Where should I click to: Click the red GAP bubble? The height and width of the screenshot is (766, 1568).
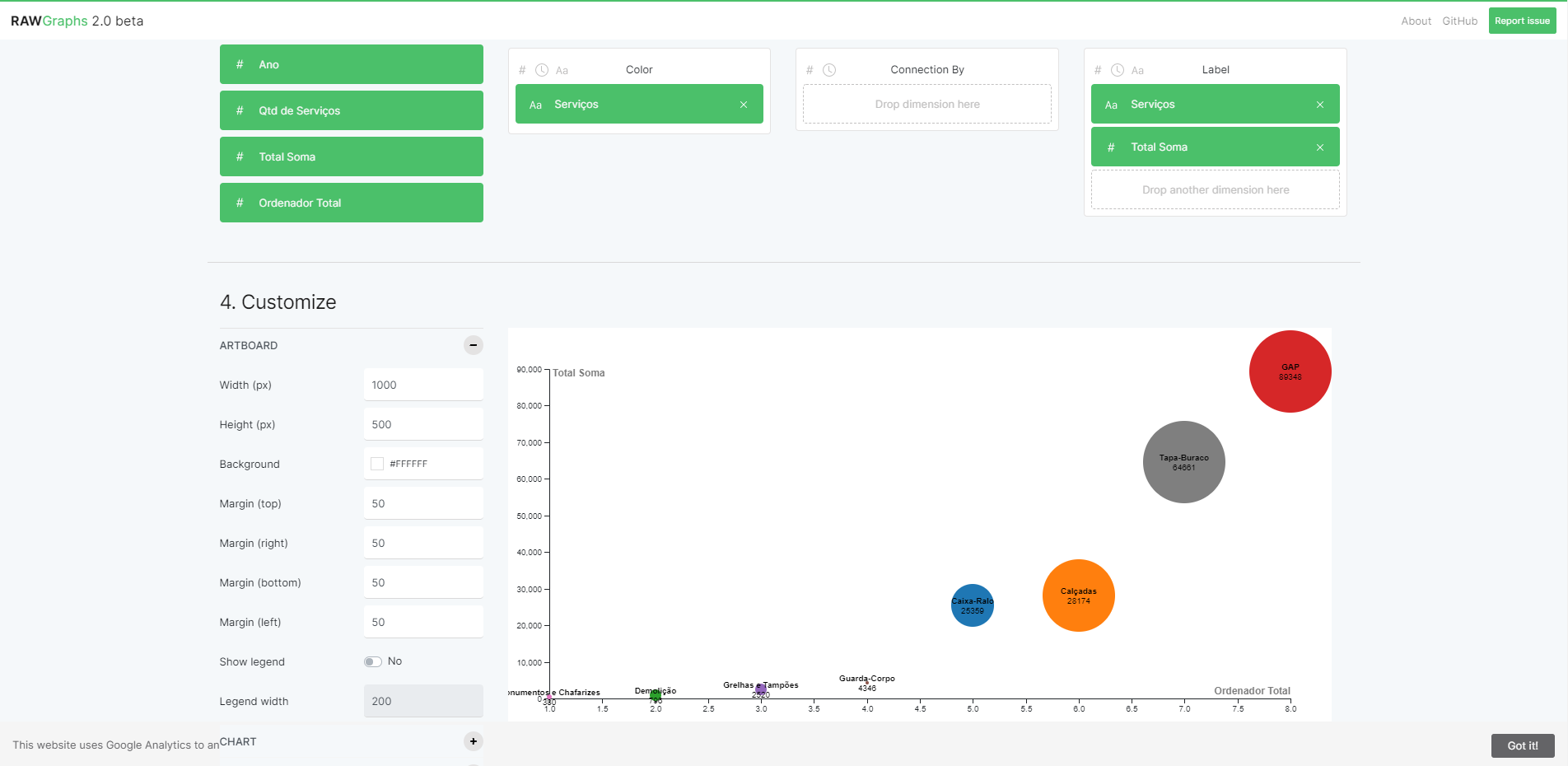(x=1290, y=371)
